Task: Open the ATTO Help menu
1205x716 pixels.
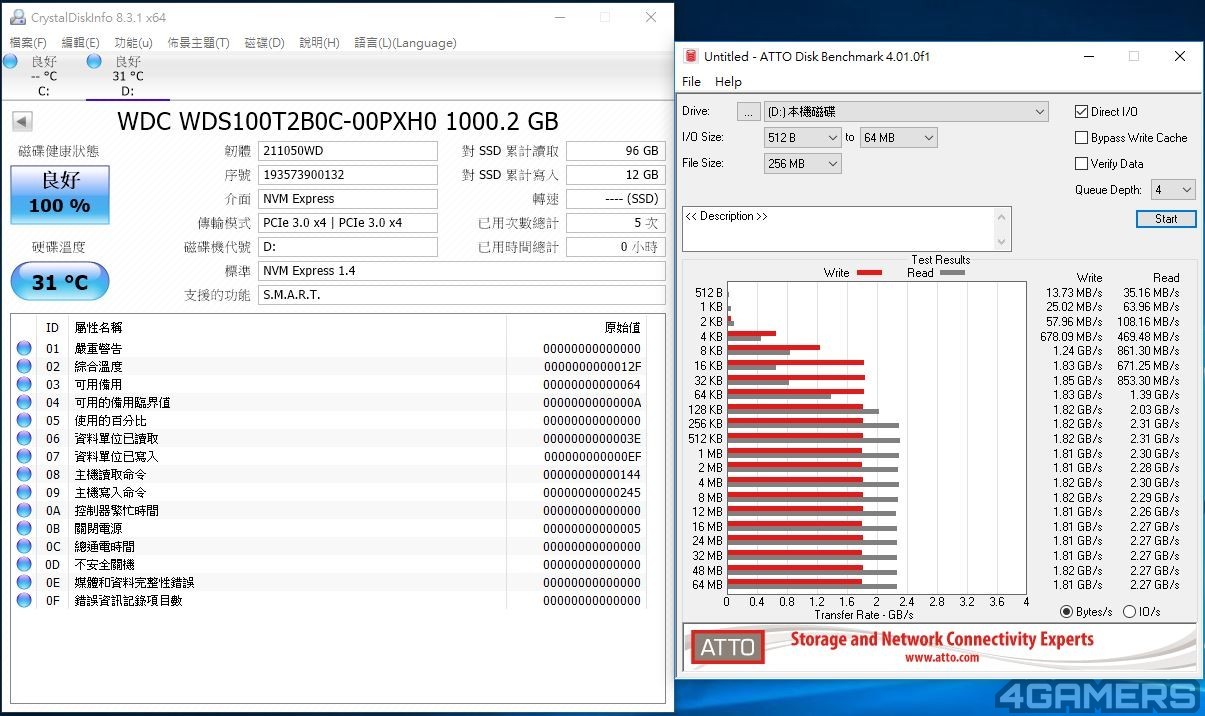Action: [x=728, y=82]
